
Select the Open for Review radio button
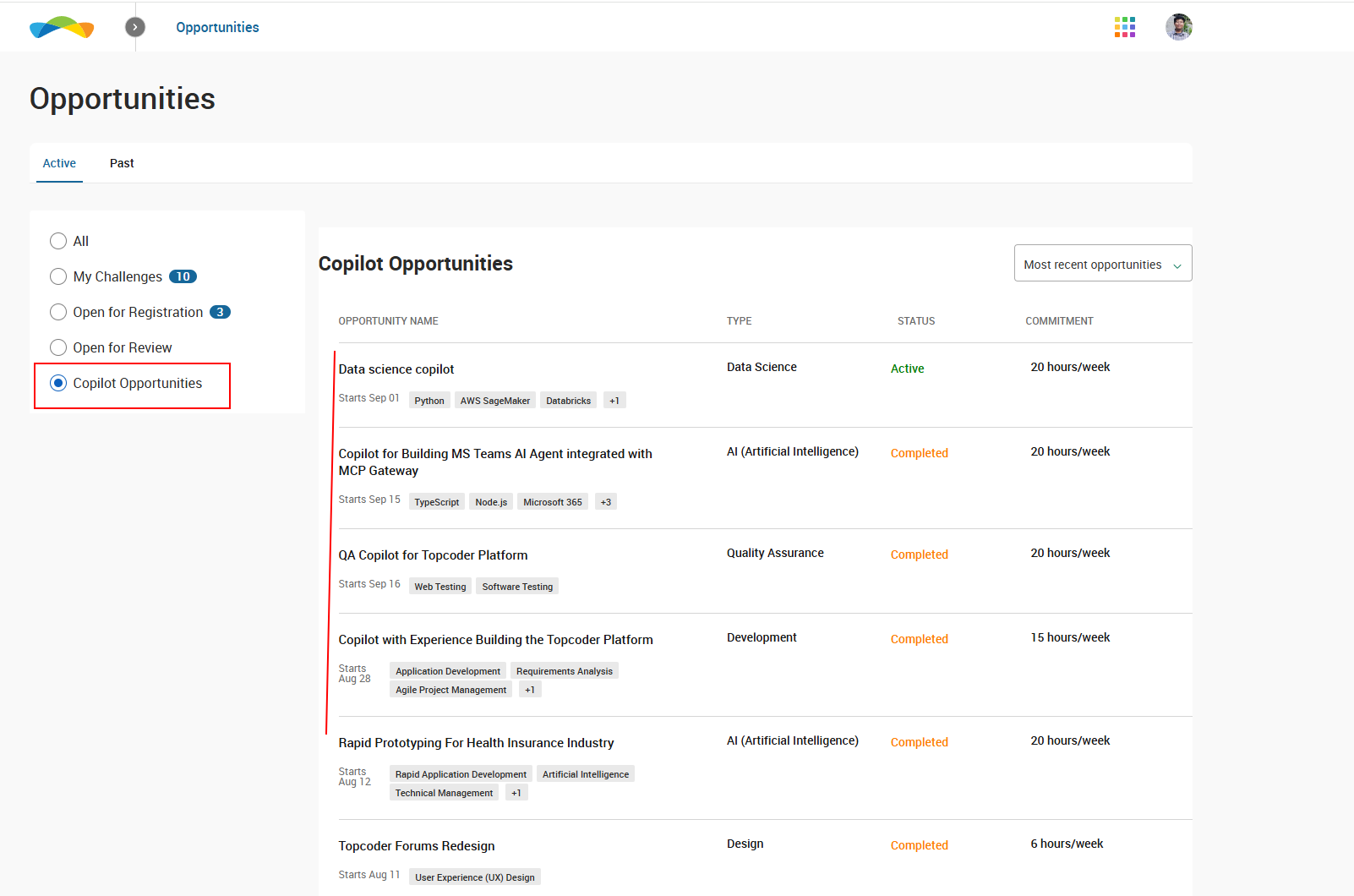(x=58, y=347)
